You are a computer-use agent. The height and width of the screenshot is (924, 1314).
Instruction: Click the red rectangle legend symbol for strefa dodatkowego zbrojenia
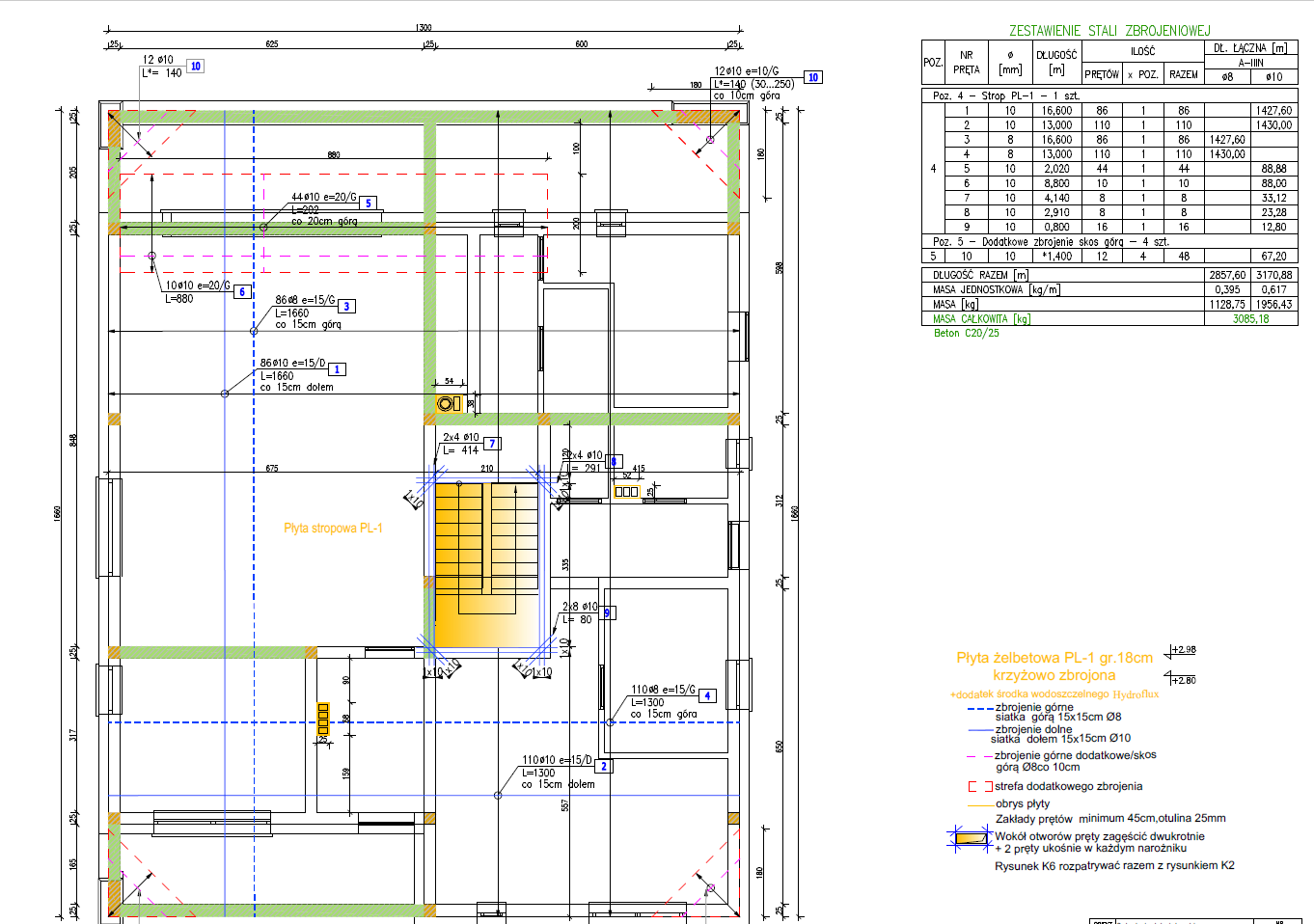[x=979, y=786]
